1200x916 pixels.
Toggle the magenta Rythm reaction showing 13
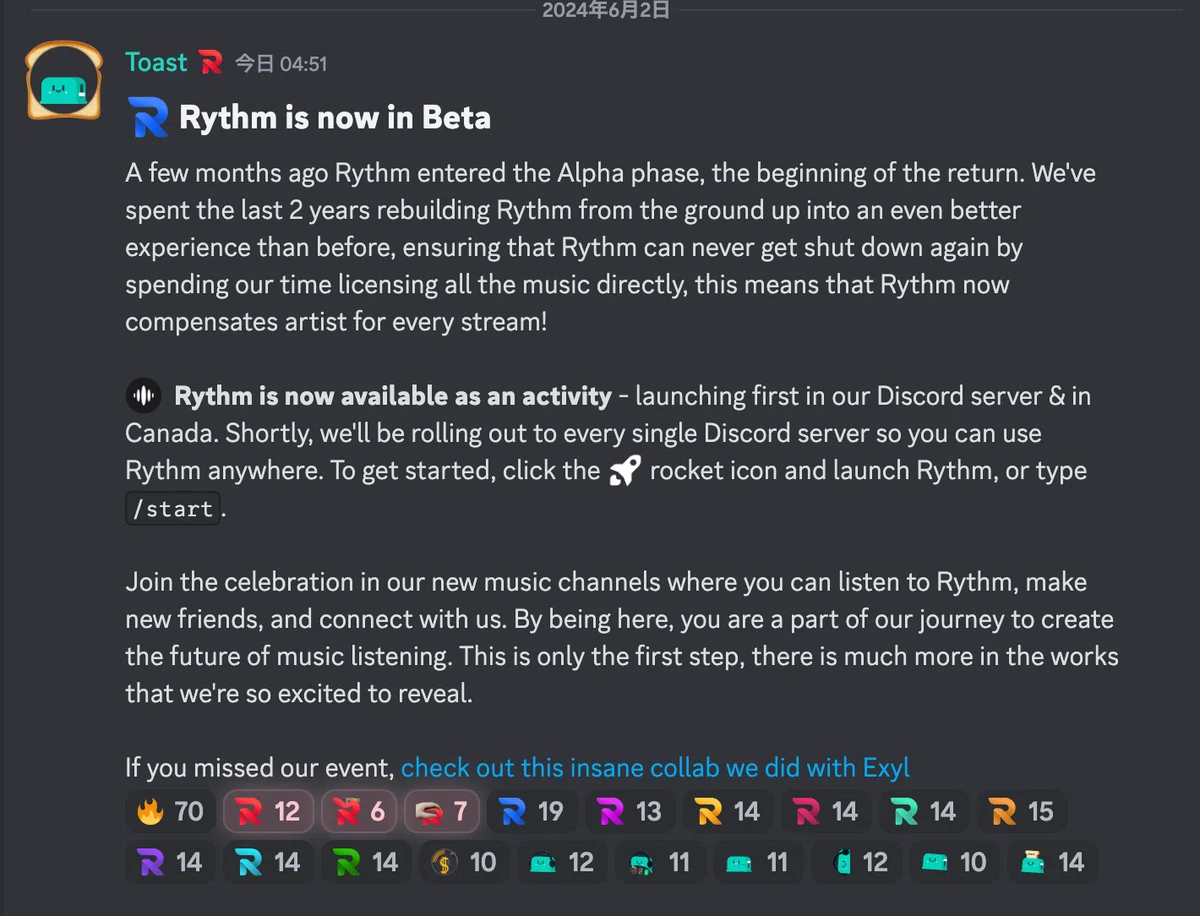[630, 811]
